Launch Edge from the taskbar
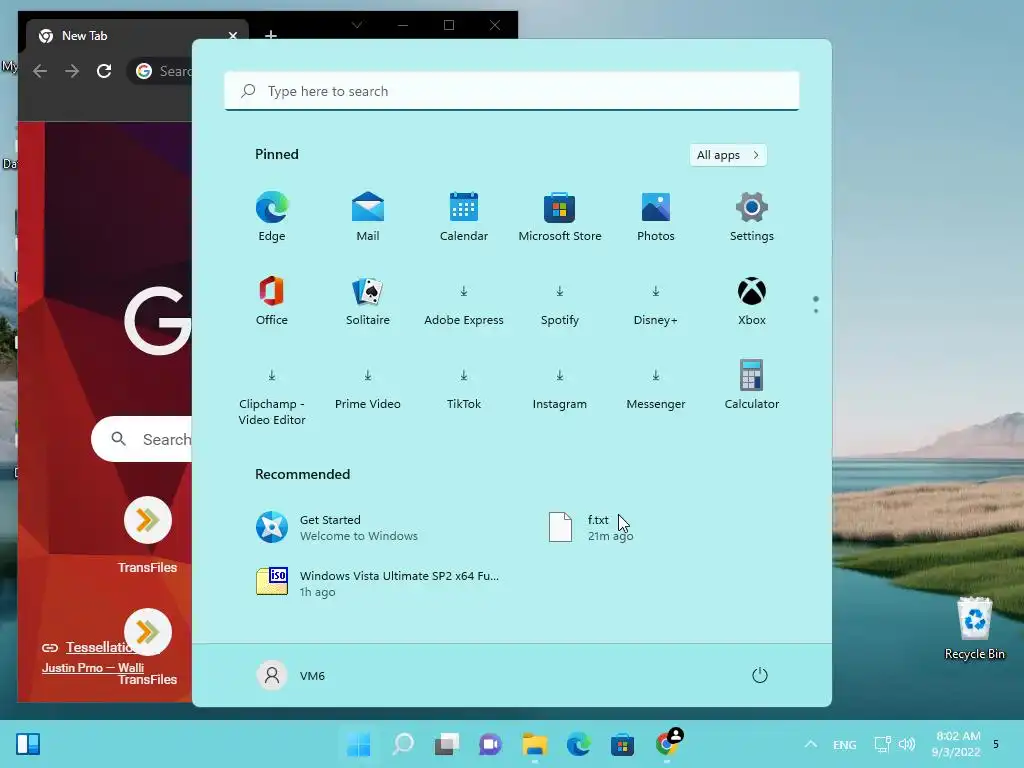 point(578,744)
